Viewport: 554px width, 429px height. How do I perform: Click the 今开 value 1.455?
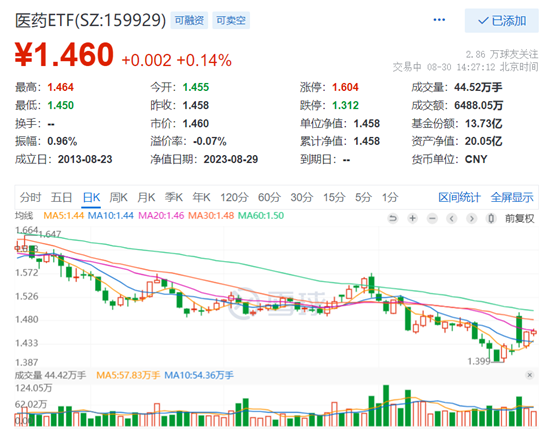tap(196, 87)
